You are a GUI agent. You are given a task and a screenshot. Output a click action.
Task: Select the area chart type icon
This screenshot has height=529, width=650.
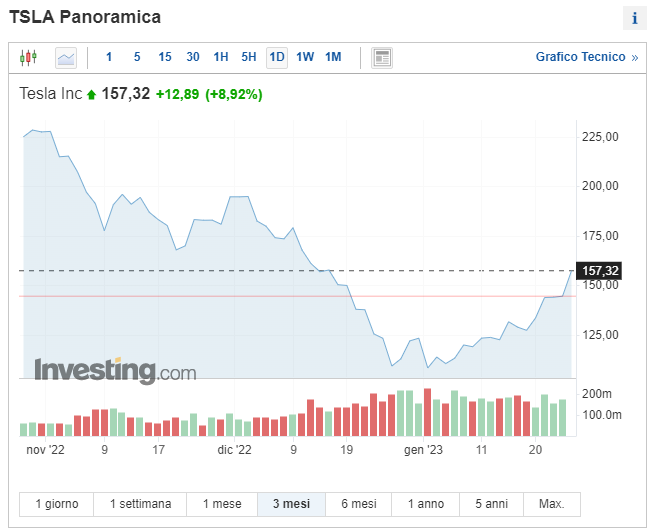click(x=66, y=57)
